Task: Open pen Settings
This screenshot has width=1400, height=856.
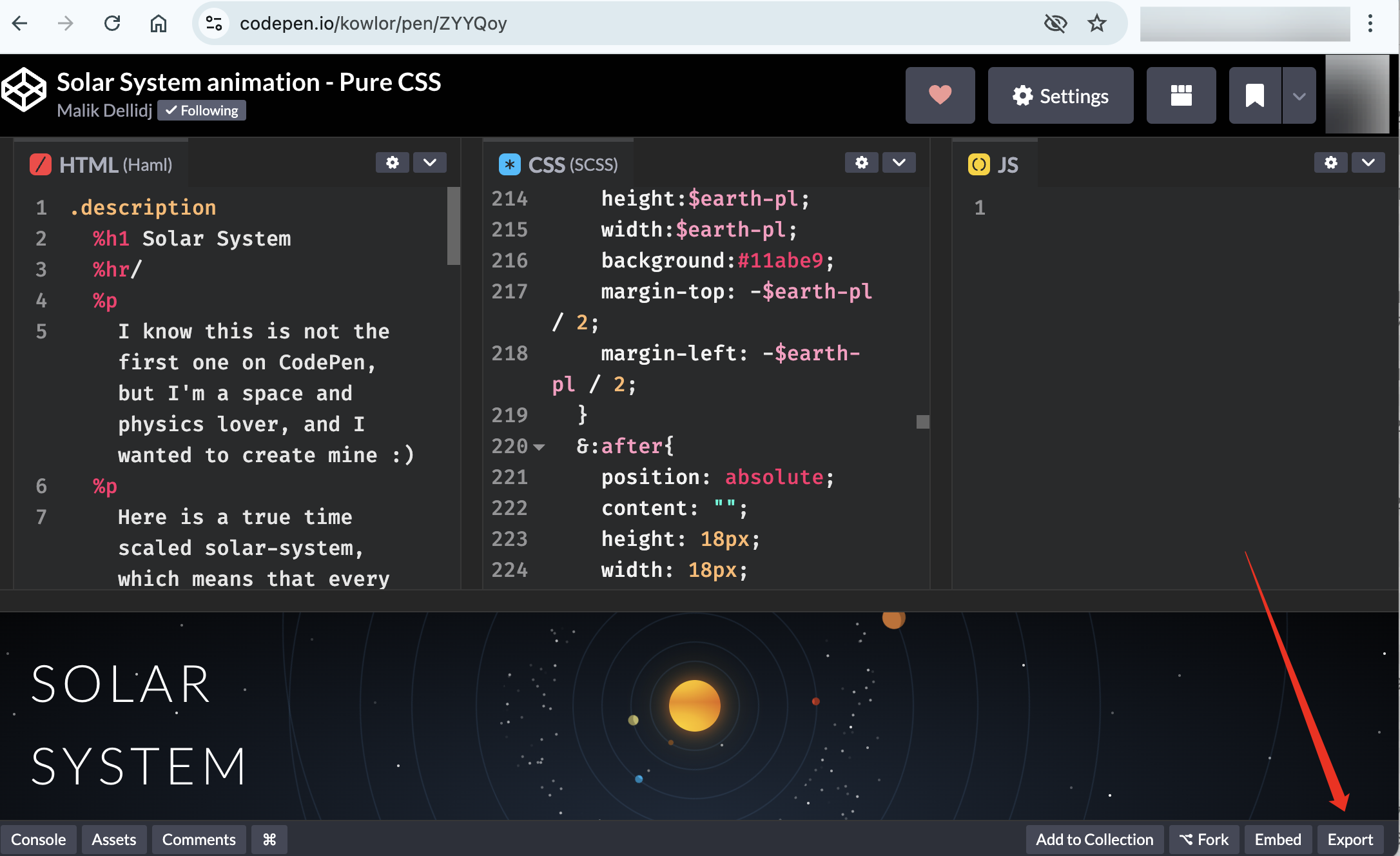Action: [x=1060, y=95]
